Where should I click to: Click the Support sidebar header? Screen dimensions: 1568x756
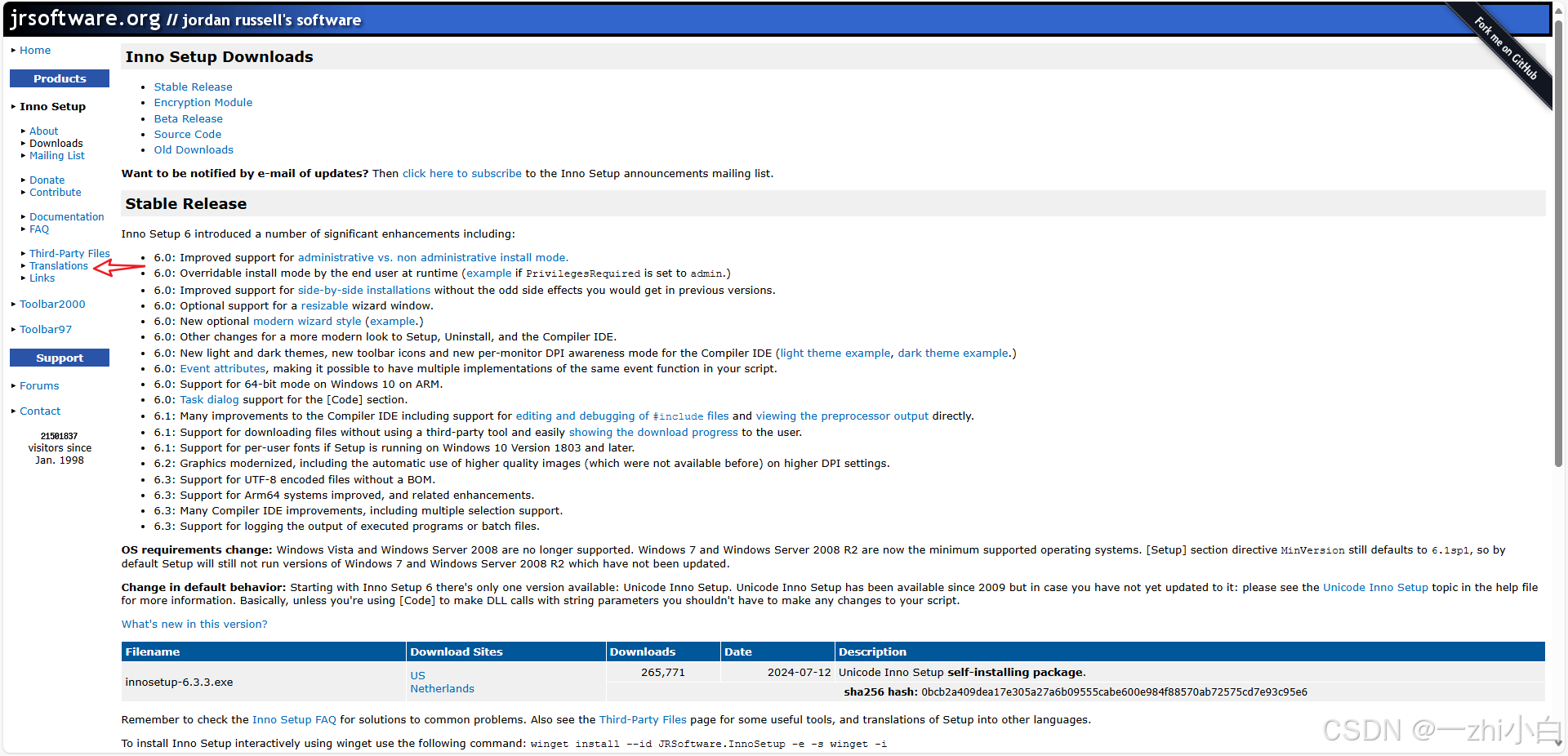60,358
